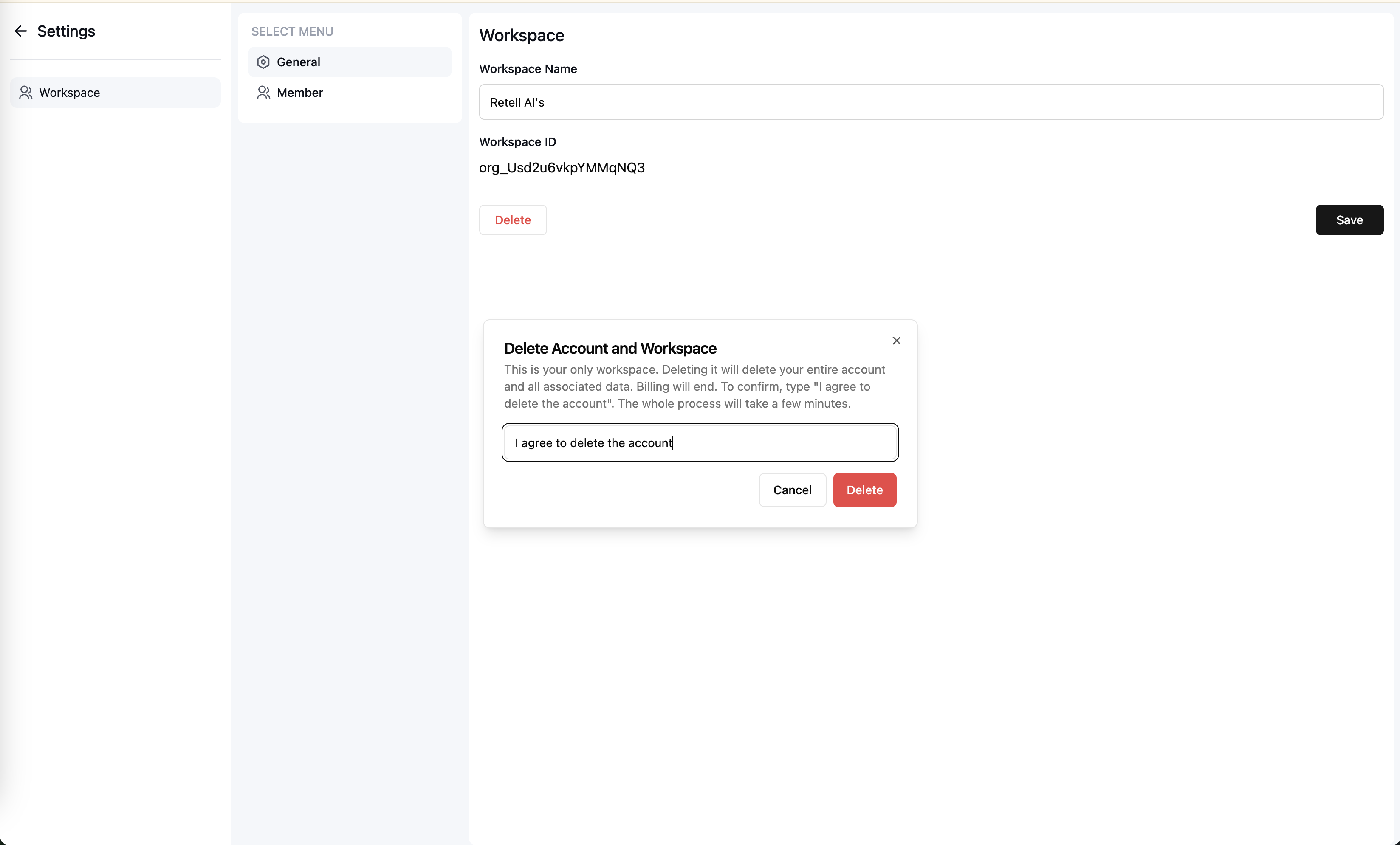
Task: Click the workspace ID org_Usd2u6vkpYMMqNQ3
Action: pyautogui.click(x=562, y=168)
